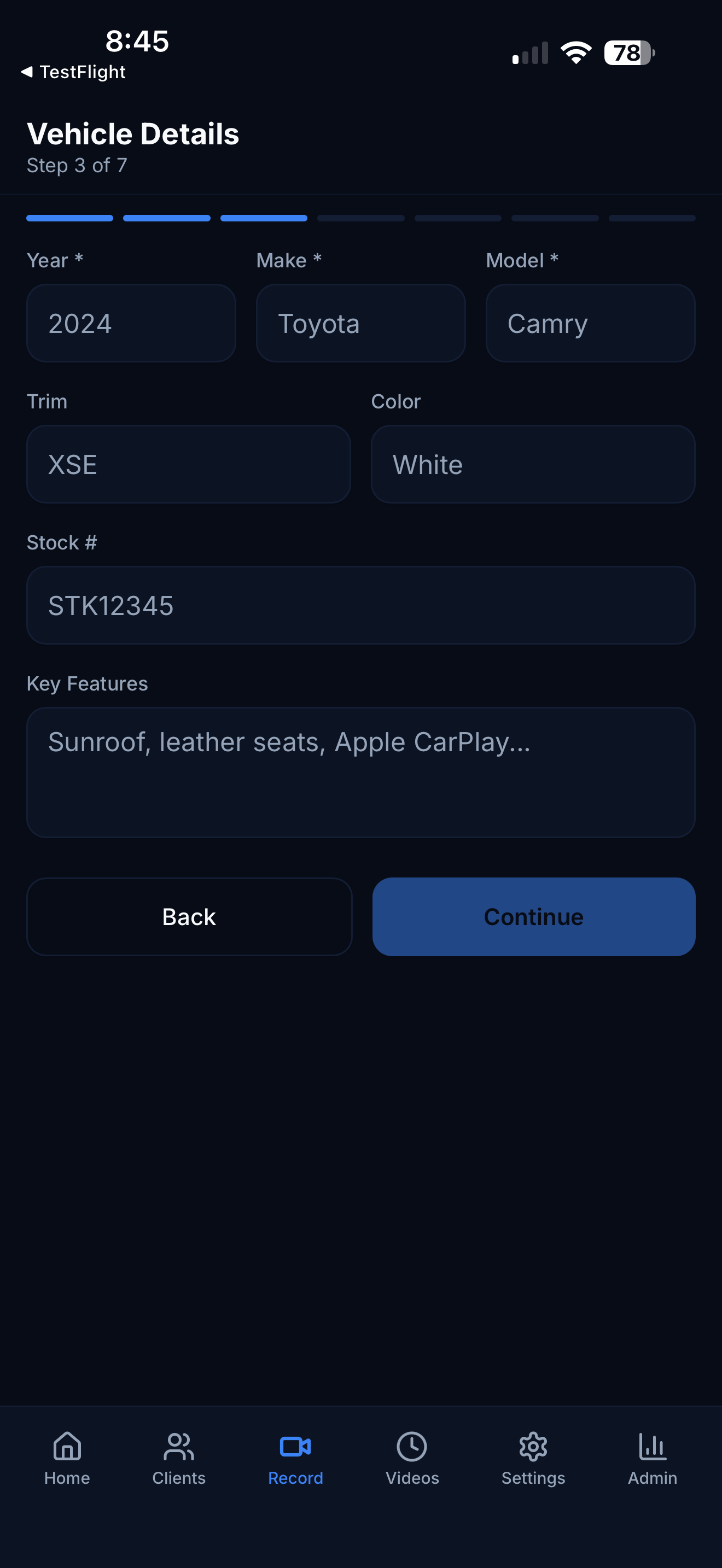This screenshot has height=1568, width=722.
Task: Tap the TestFlight back arrow
Action: click(x=27, y=72)
